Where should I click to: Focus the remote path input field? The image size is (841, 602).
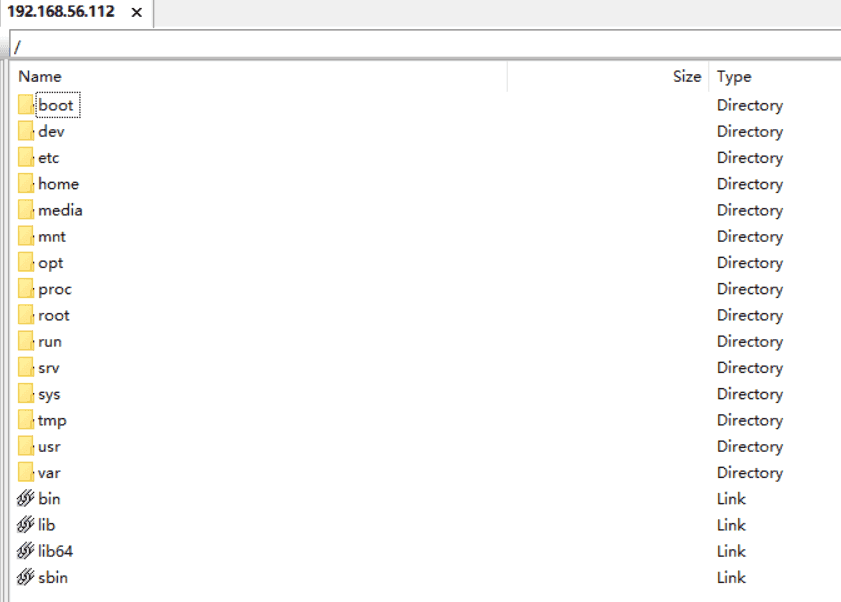(425, 46)
